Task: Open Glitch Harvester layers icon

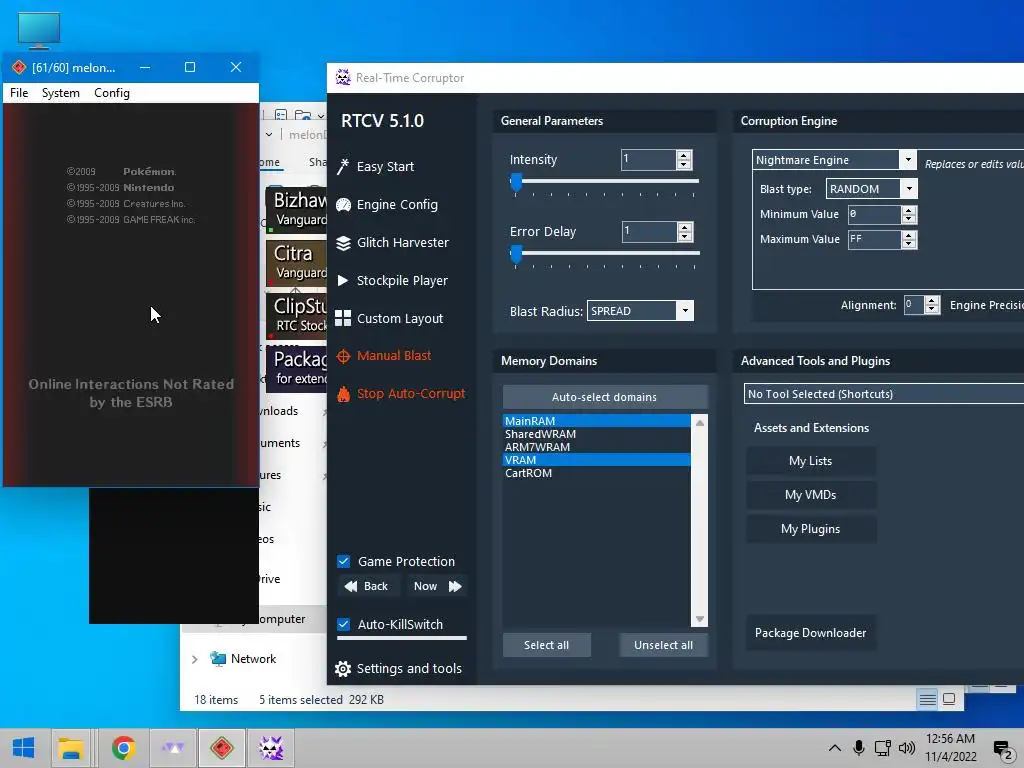Action: [x=343, y=243]
